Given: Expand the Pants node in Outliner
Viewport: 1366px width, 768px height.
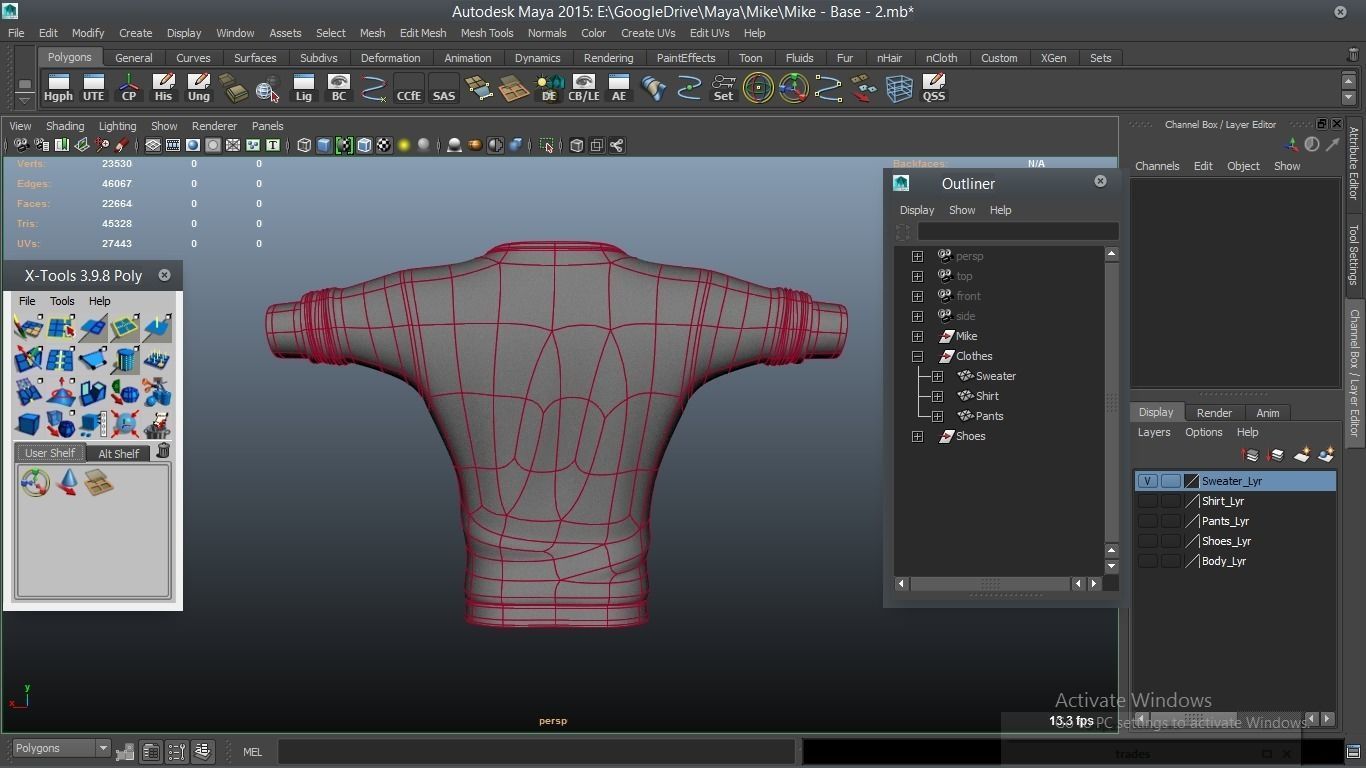Looking at the screenshot, I should 937,416.
